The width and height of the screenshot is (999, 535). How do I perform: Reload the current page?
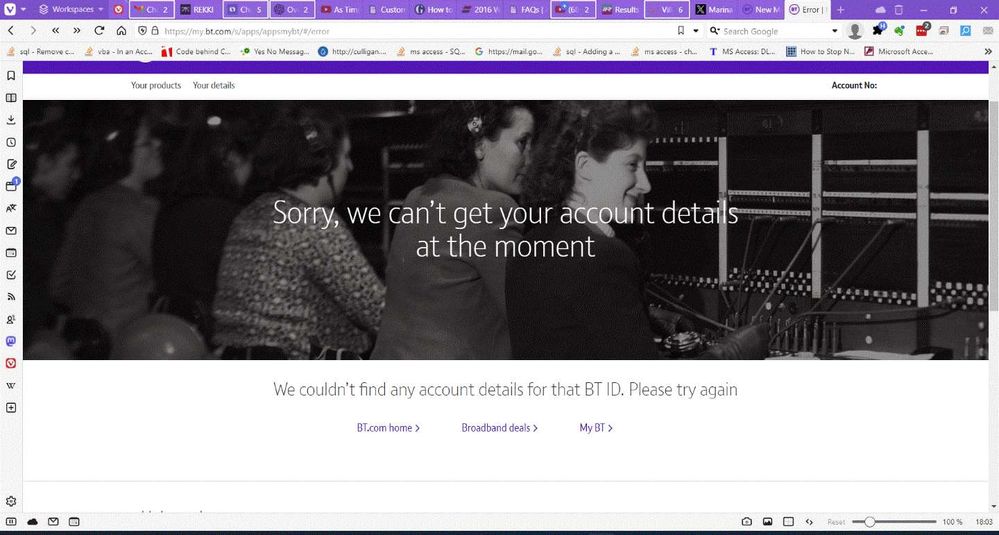point(99,31)
